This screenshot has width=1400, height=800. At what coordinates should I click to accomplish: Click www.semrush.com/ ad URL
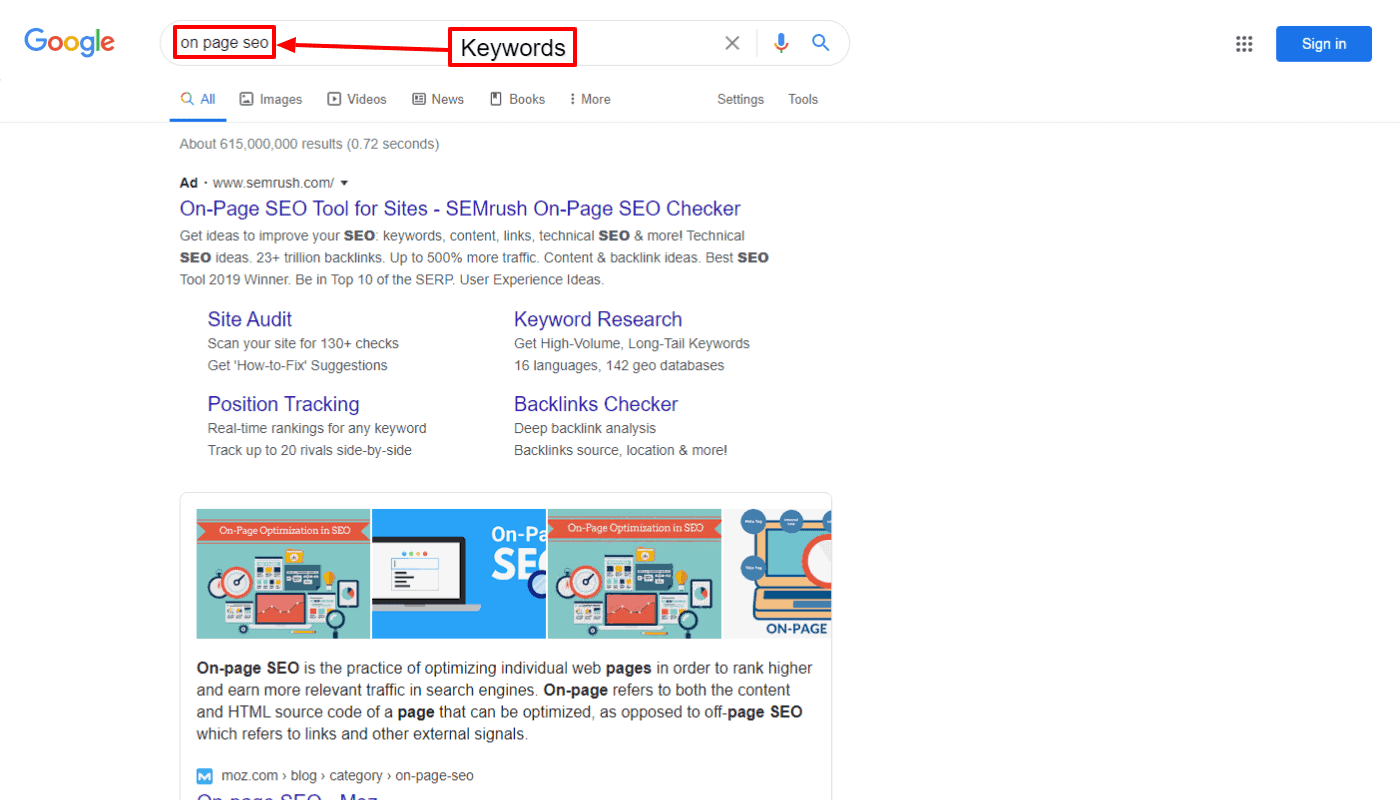click(x=273, y=183)
